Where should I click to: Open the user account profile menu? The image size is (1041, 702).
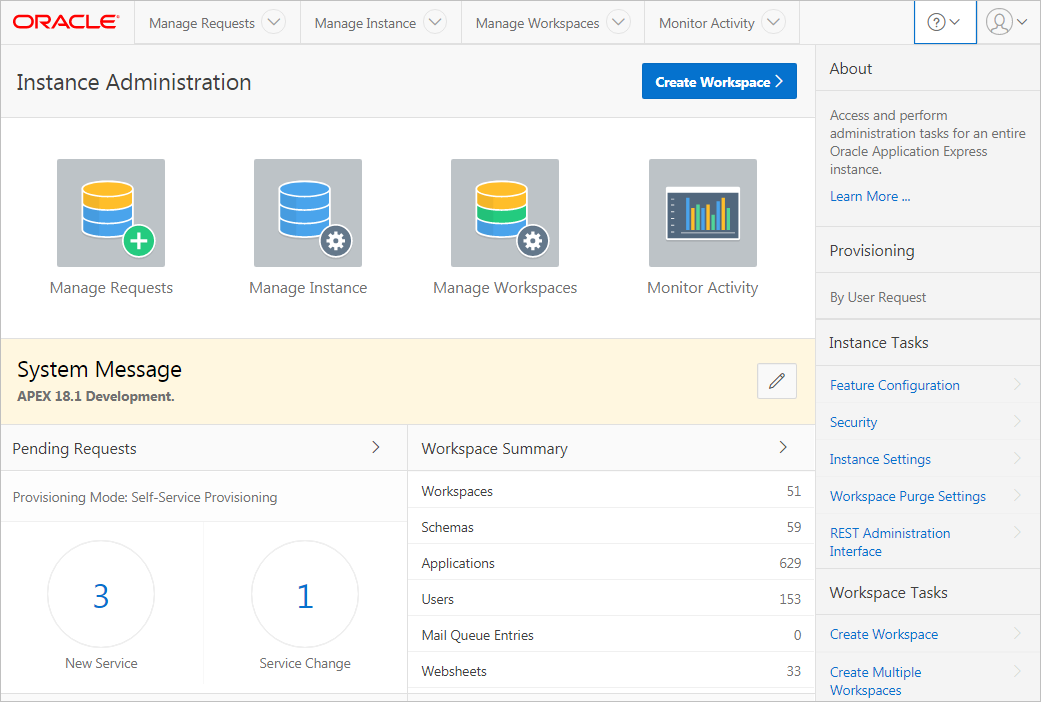[1006, 23]
